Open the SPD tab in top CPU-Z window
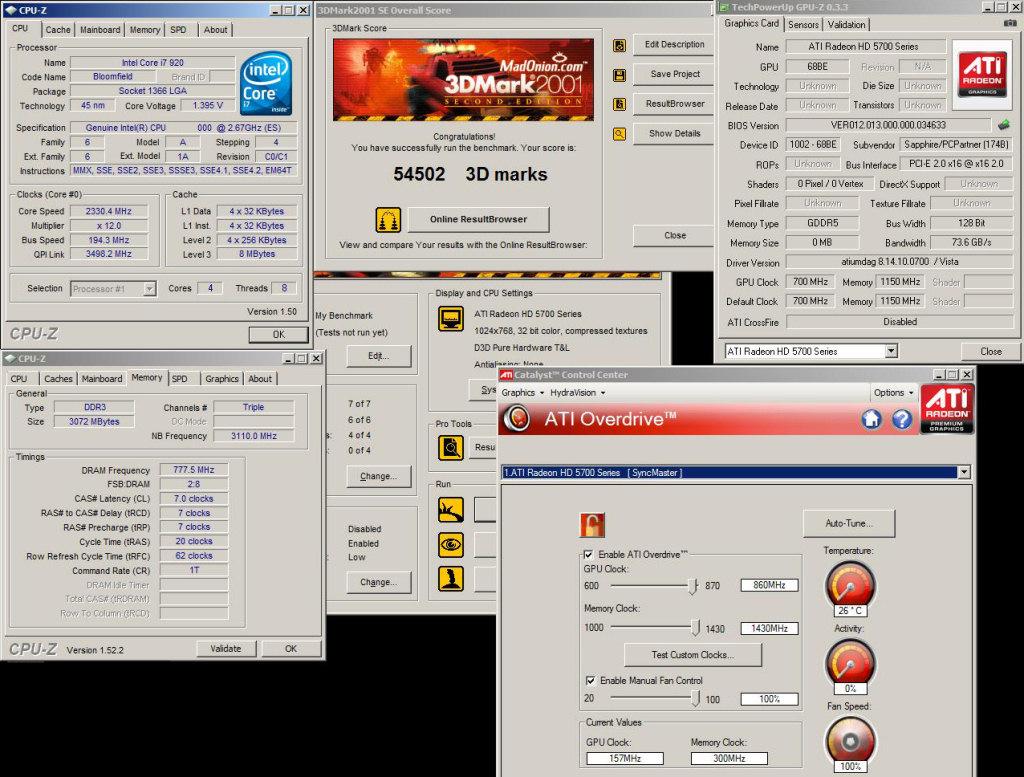The image size is (1024, 777). tap(178, 30)
